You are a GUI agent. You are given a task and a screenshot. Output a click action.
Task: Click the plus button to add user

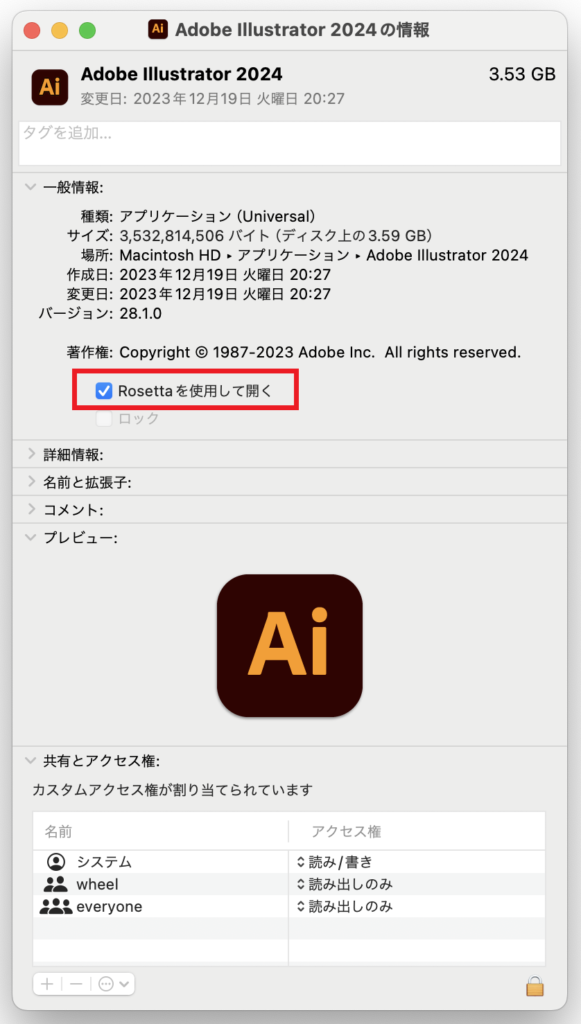tap(47, 984)
